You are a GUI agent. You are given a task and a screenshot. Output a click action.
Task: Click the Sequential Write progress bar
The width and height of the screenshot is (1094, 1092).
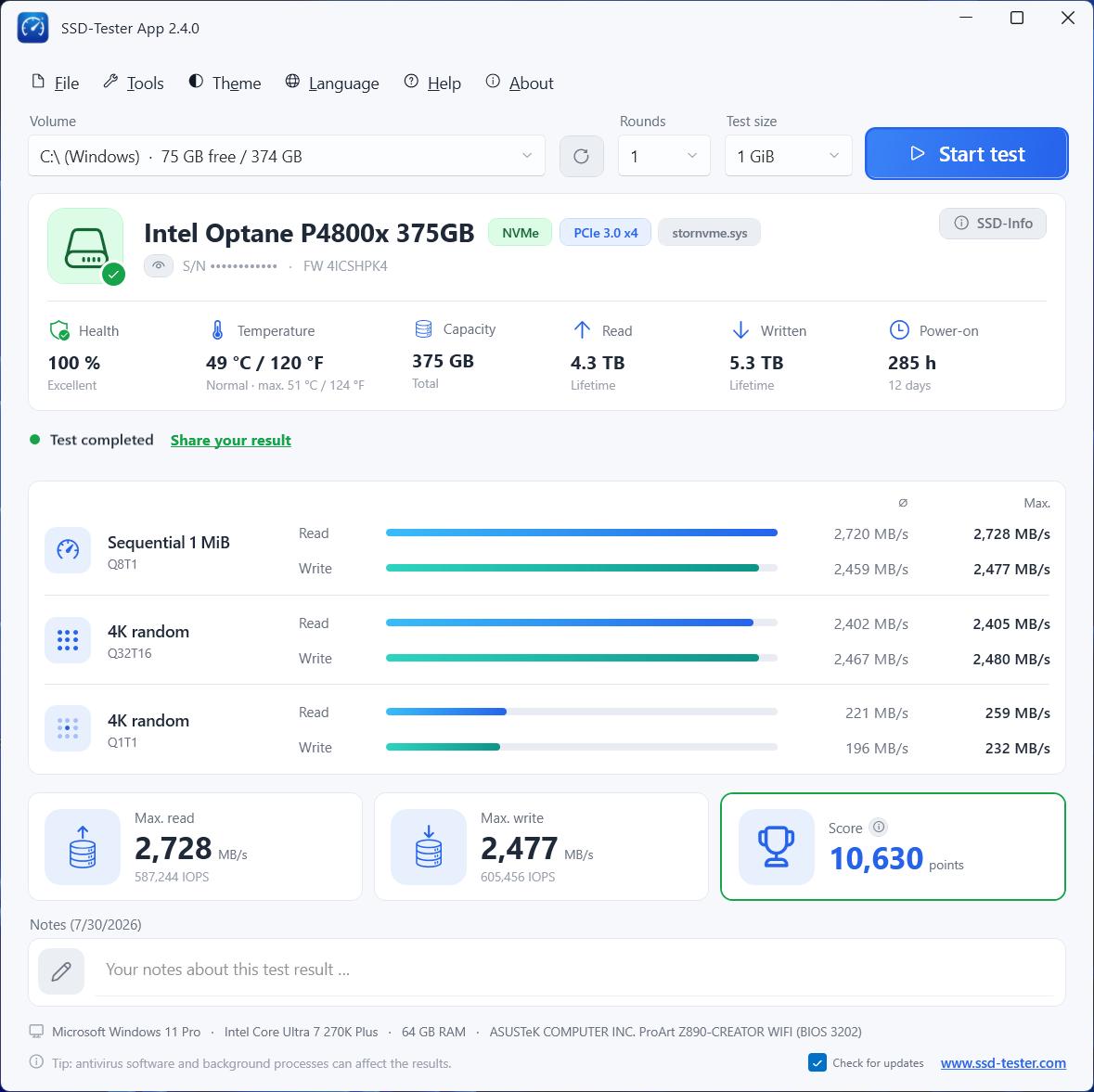581,568
